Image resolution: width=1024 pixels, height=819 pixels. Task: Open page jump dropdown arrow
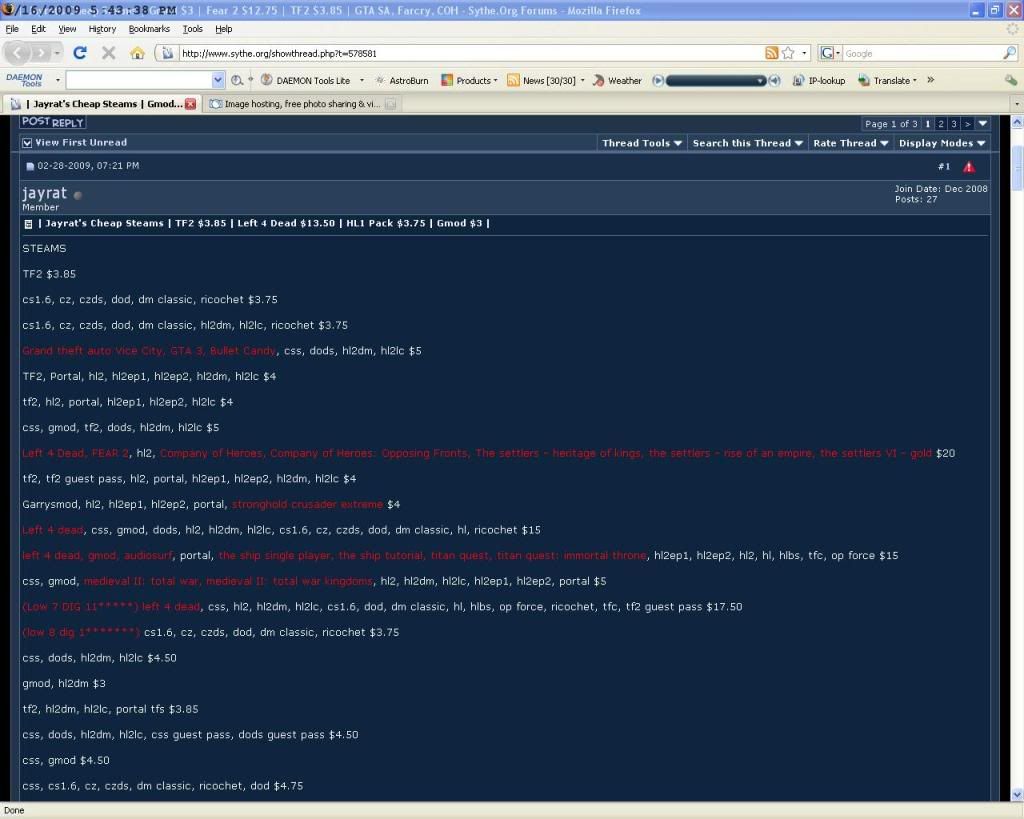[982, 124]
